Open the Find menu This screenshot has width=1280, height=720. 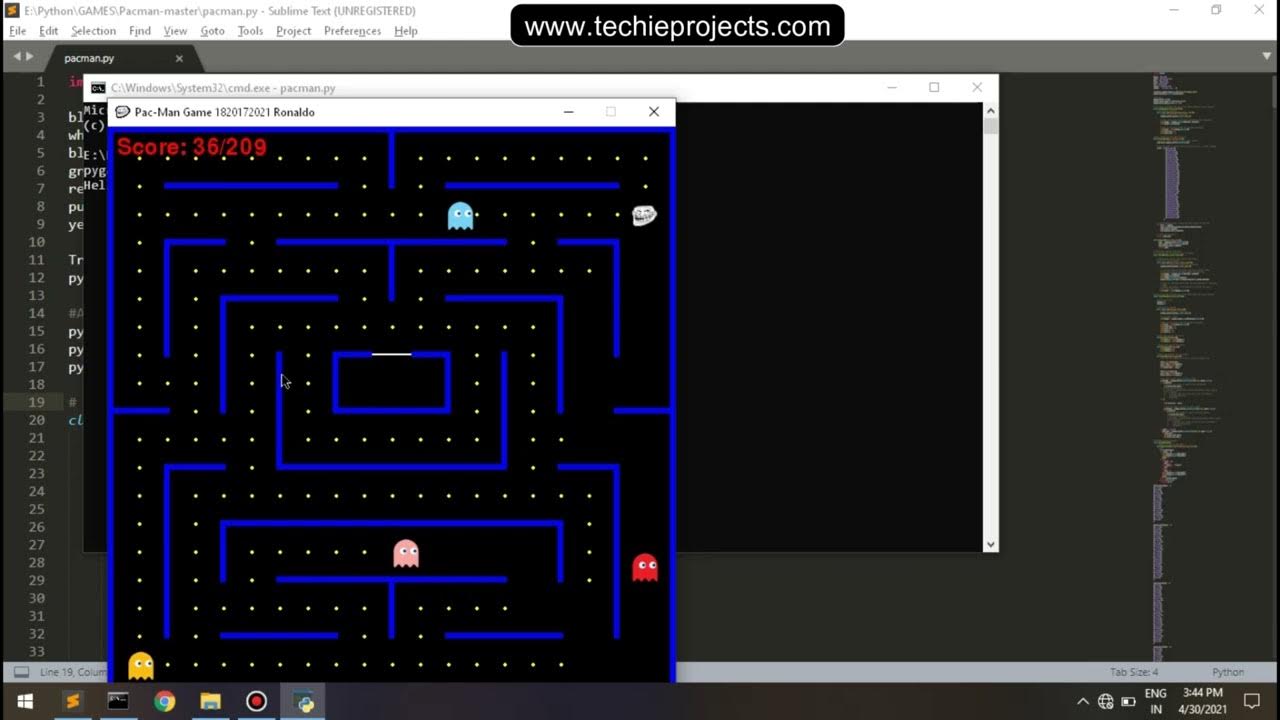[140, 31]
